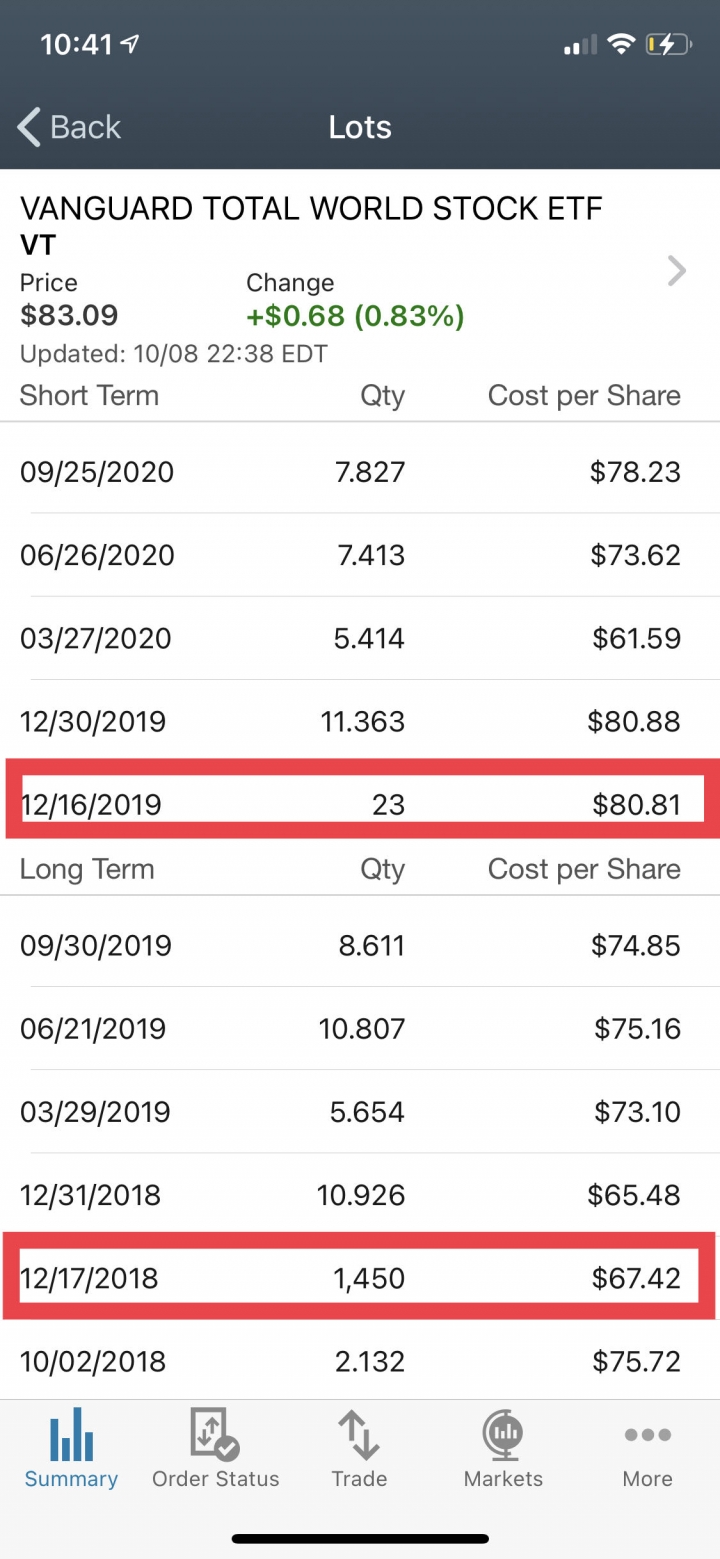Tap the Summary bar chart icon
This screenshot has height=1559, width=720.
(x=71, y=1433)
